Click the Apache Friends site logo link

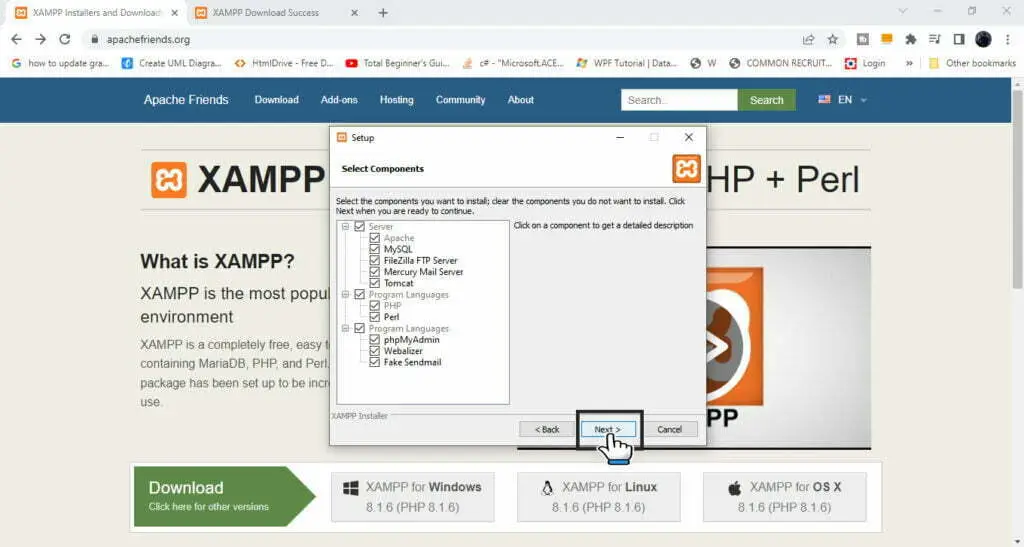[186, 100]
